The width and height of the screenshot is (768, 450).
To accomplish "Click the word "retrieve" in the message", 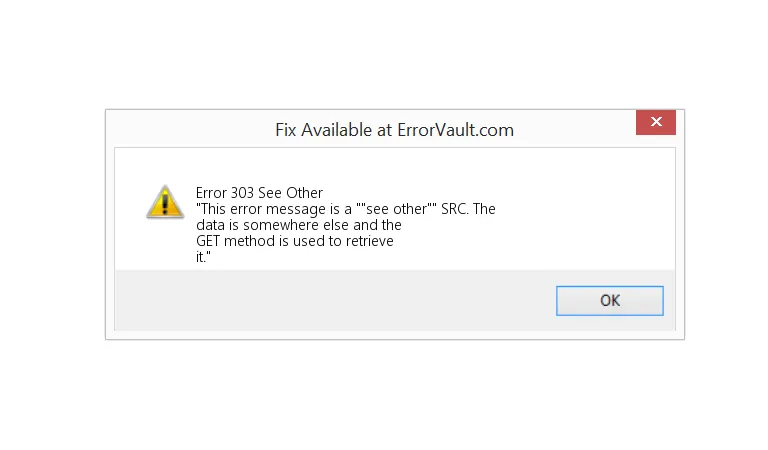I will (x=368, y=241).
